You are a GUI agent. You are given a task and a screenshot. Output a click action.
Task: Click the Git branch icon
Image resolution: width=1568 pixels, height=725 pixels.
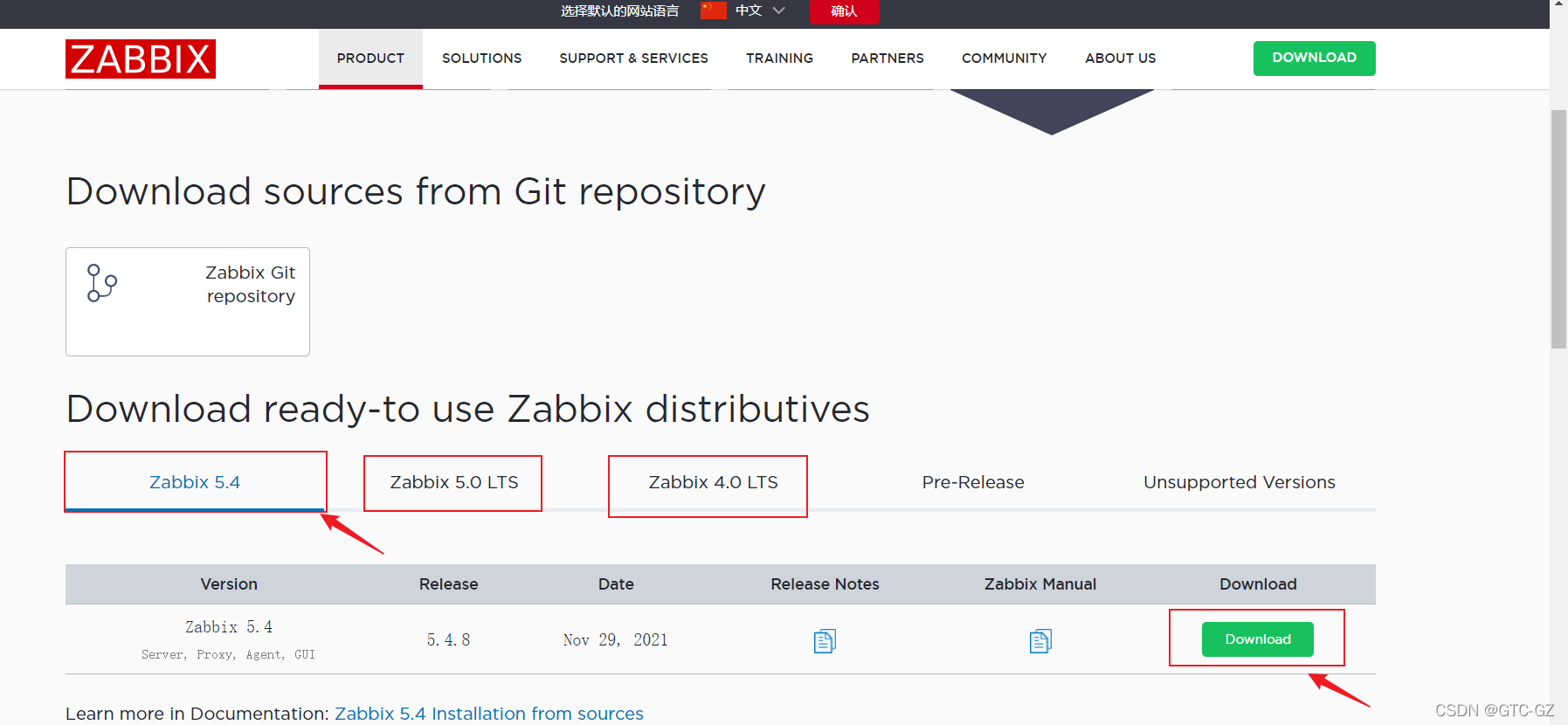coord(101,283)
